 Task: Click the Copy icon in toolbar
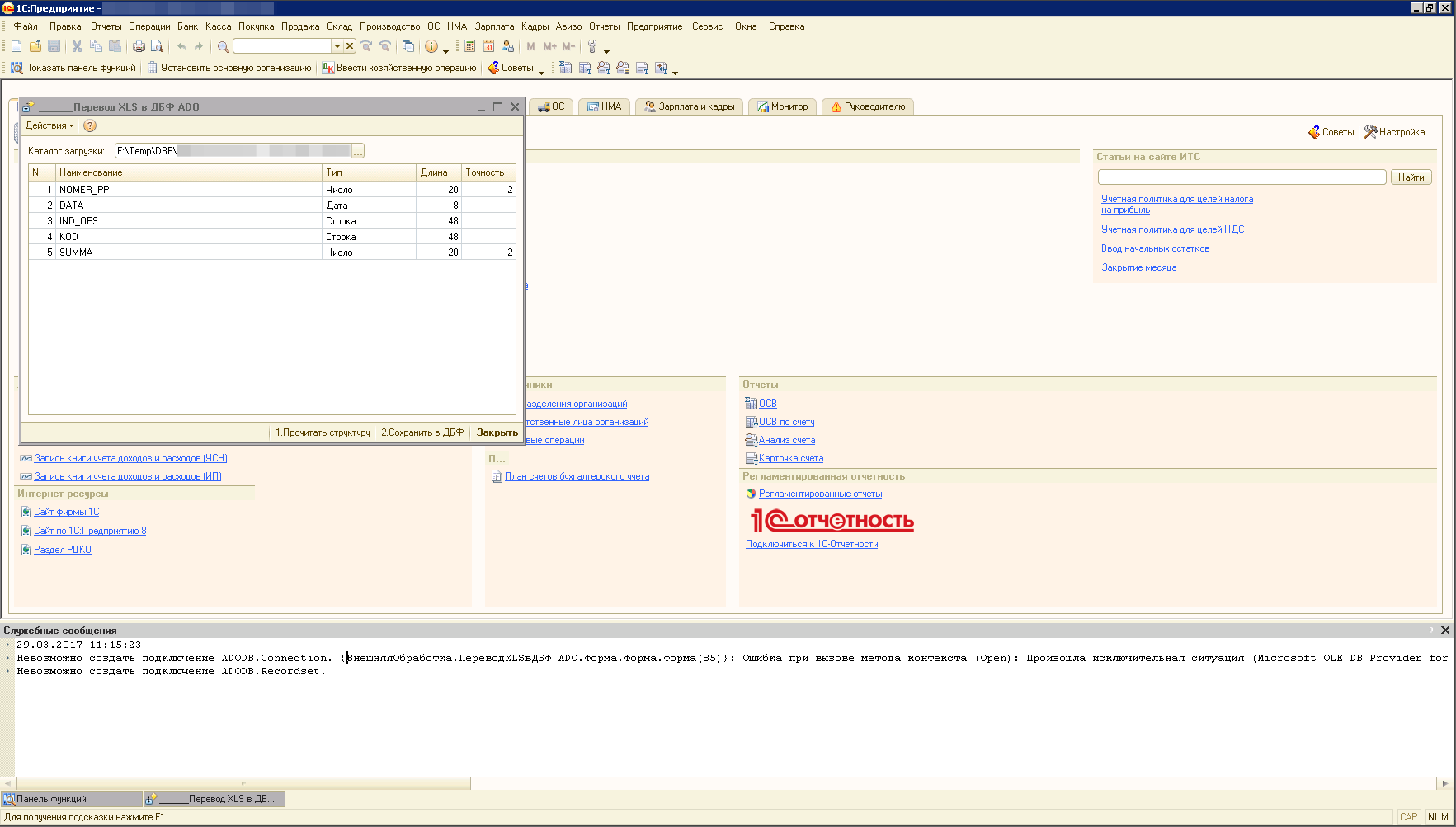(96, 46)
